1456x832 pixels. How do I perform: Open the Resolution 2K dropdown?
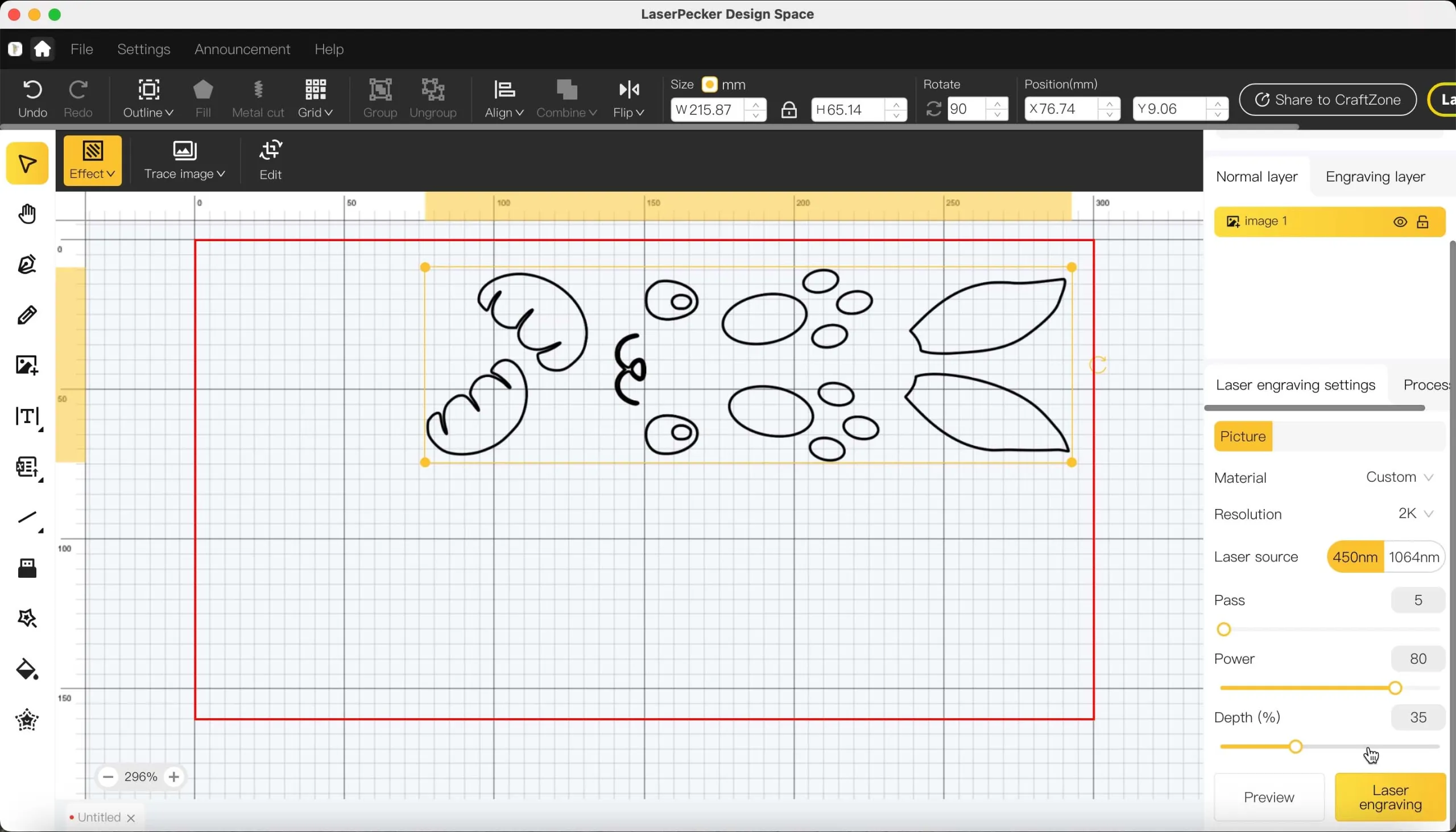[1416, 514]
